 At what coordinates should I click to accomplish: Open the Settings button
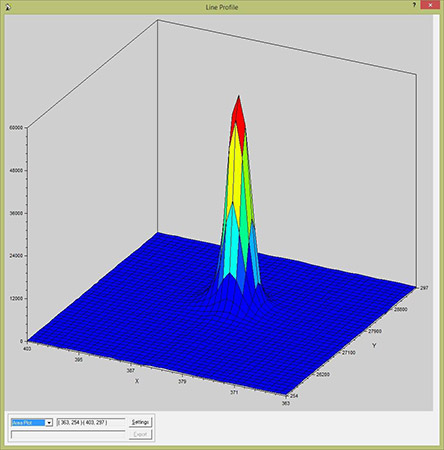pos(140,422)
